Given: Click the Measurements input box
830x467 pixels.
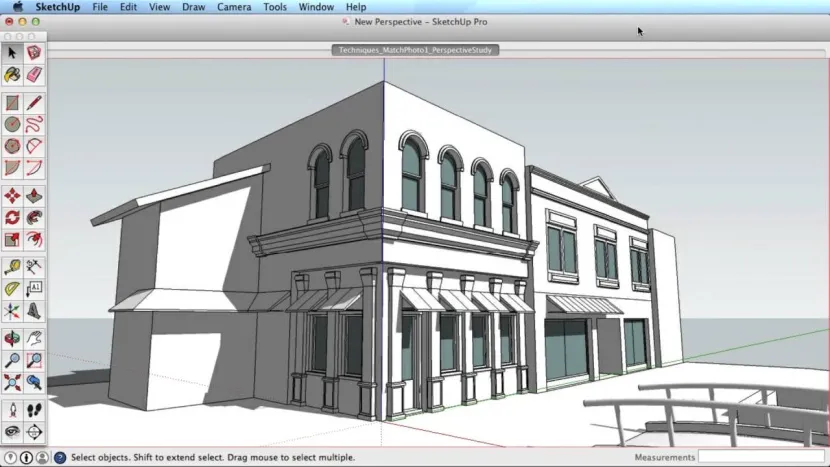Looking at the screenshot, I should tap(761, 457).
